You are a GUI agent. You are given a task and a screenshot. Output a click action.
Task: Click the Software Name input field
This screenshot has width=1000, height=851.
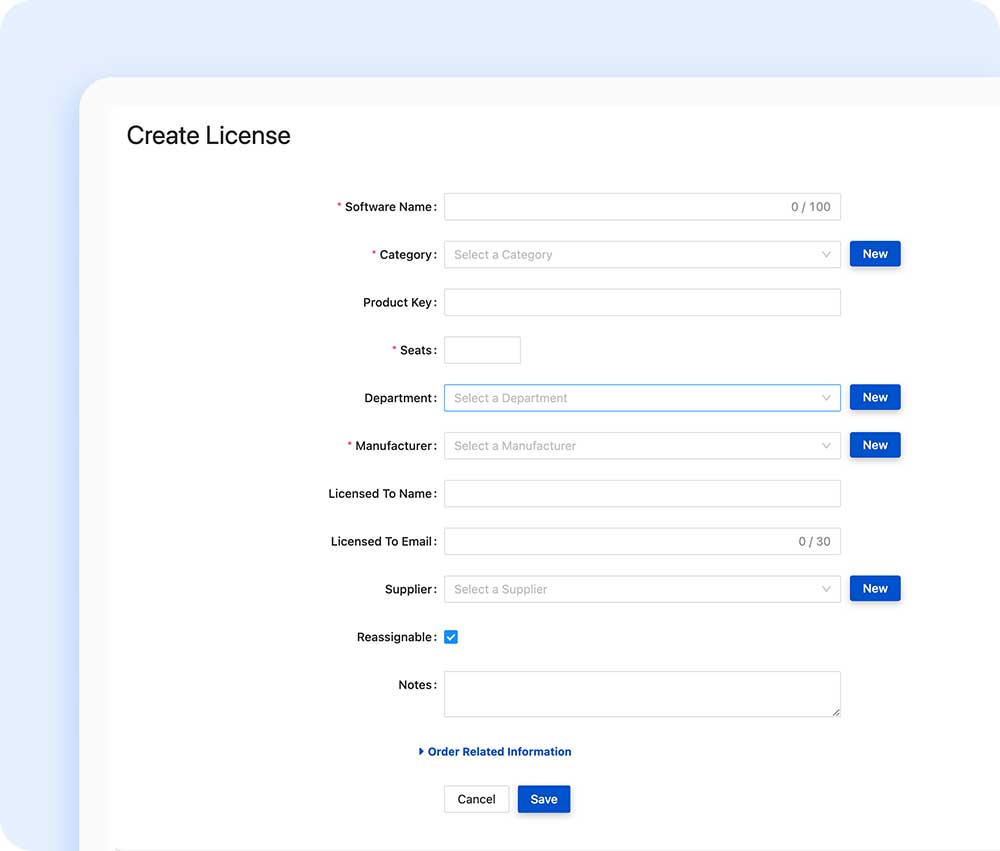tap(642, 207)
